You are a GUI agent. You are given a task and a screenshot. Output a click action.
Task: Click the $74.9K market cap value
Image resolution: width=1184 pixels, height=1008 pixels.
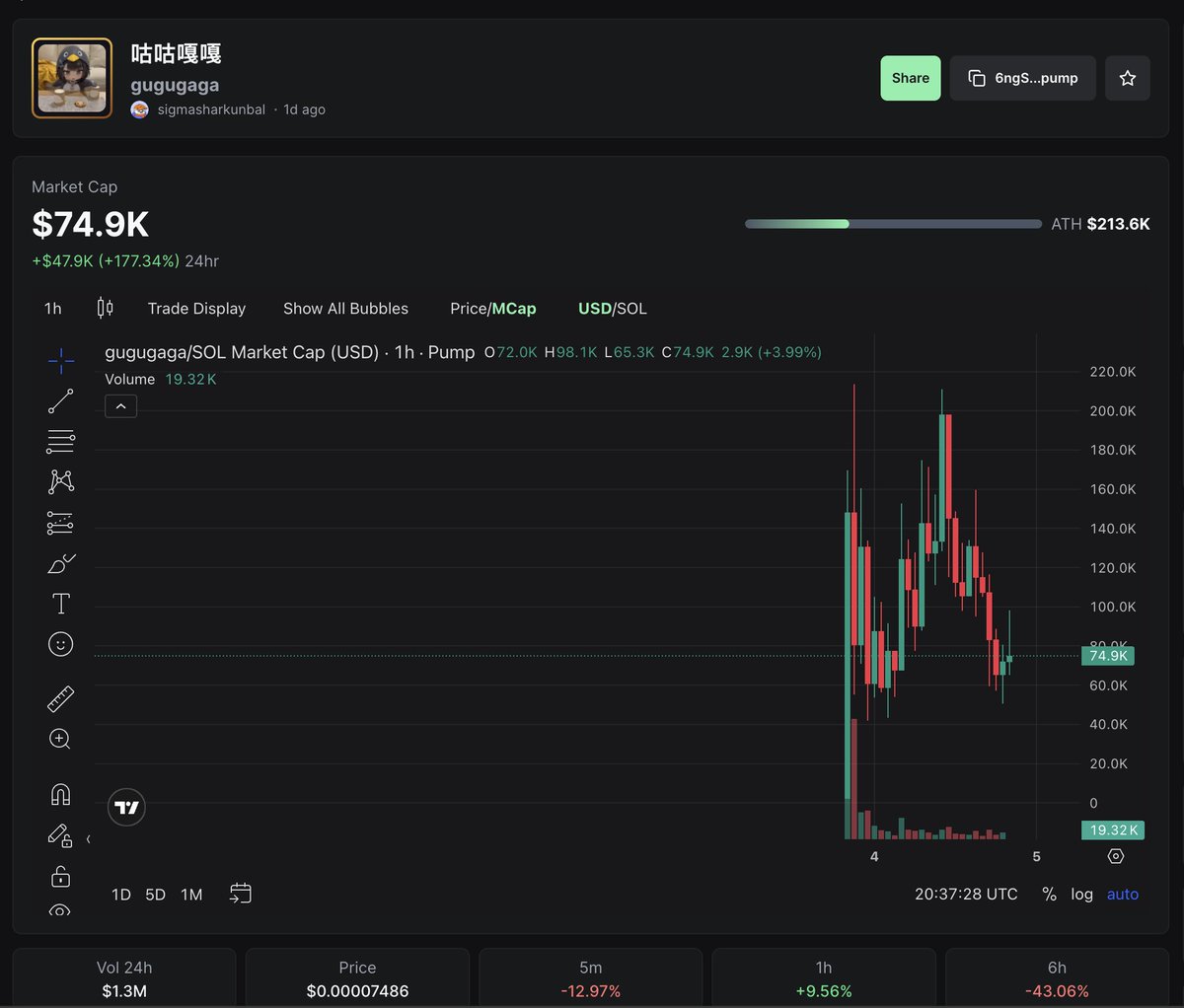pyautogui.click(x=91, y=225)
